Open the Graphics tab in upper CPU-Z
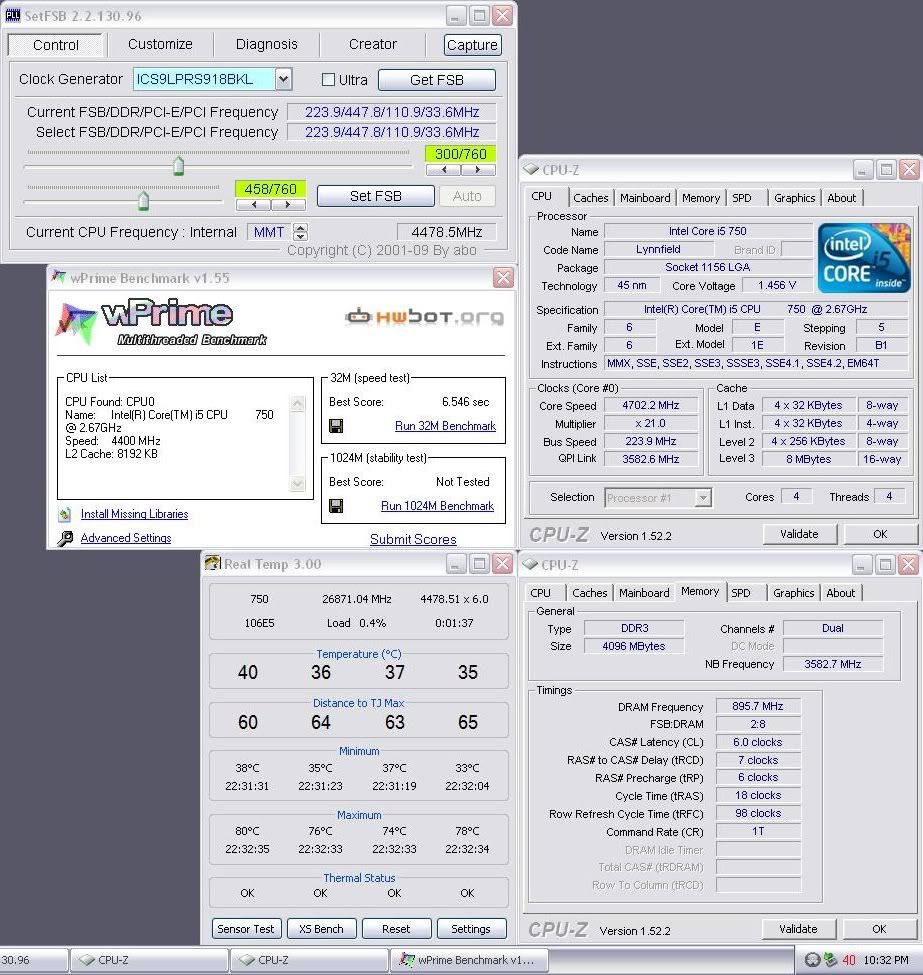The width and height of the screenshot is (923, 975). 794,198
